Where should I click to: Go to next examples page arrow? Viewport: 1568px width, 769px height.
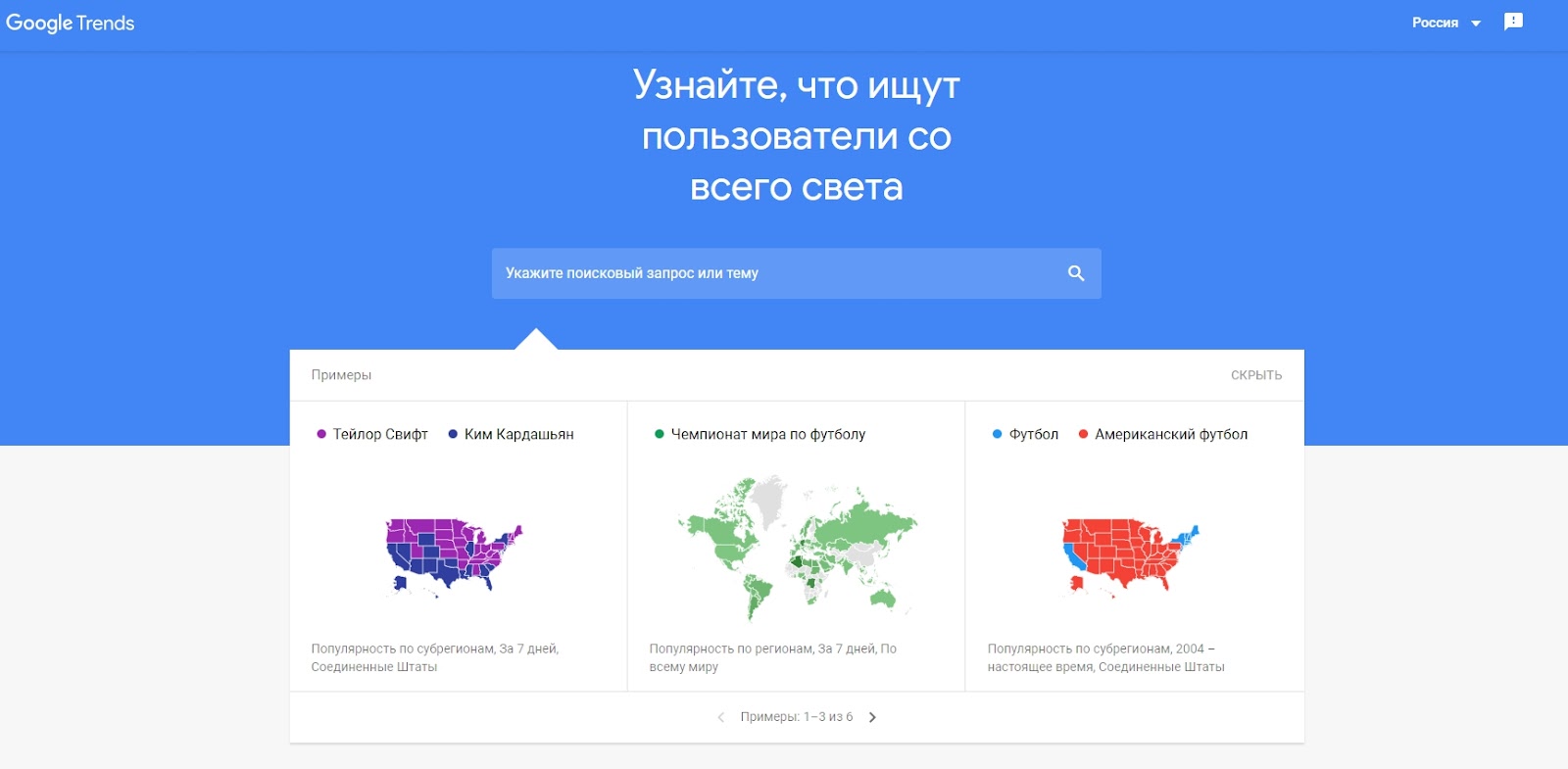point(872,717)
